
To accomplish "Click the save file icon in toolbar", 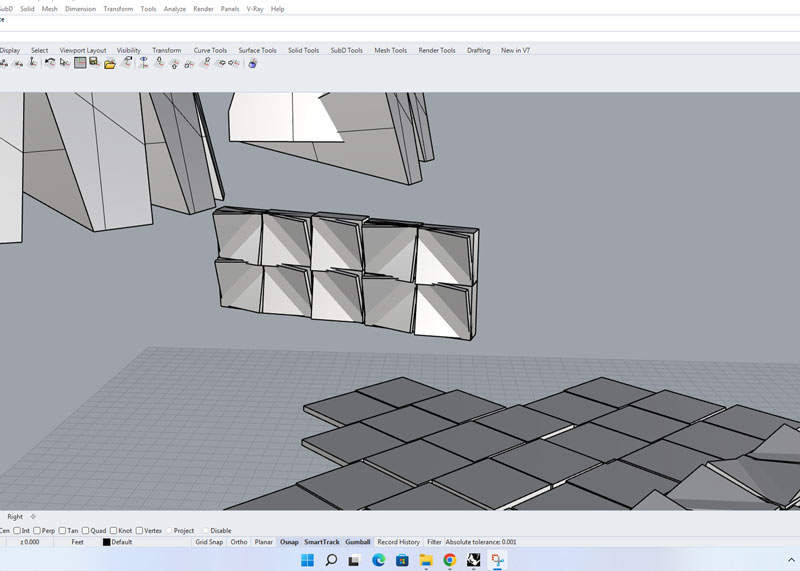I will (x=94, y=63).
